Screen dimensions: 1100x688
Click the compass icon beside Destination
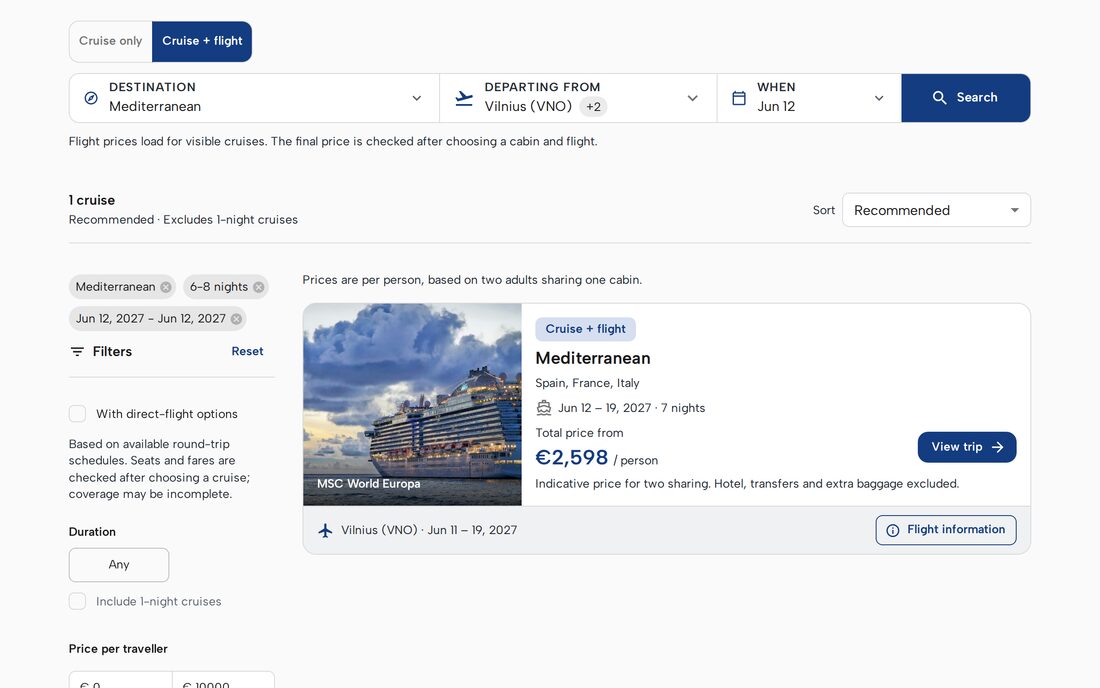tap(91, 98)
